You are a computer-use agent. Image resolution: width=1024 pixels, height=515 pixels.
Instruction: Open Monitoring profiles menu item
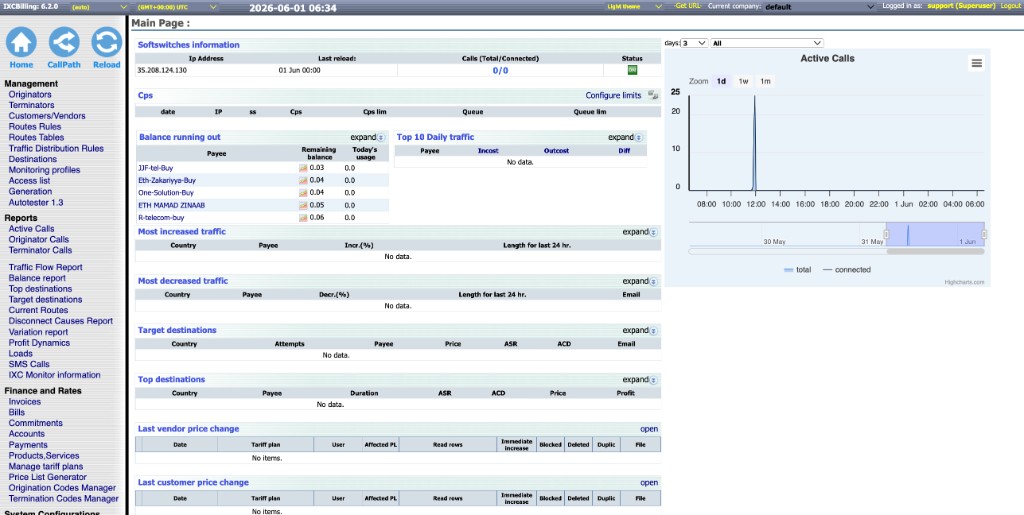point(44,170)
